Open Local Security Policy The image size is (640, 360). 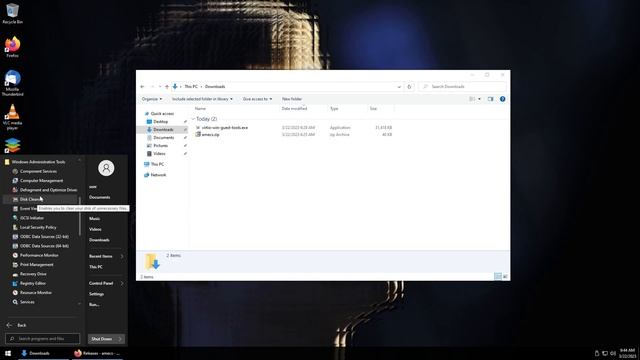(x=38, y=227)
